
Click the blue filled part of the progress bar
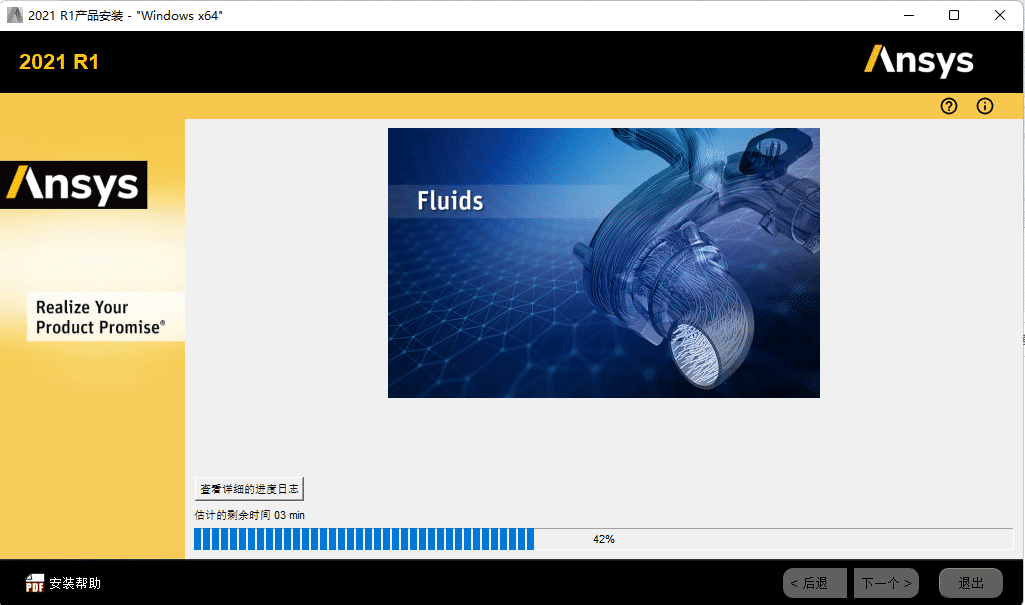pyautogui.click(x=363, y=539)
